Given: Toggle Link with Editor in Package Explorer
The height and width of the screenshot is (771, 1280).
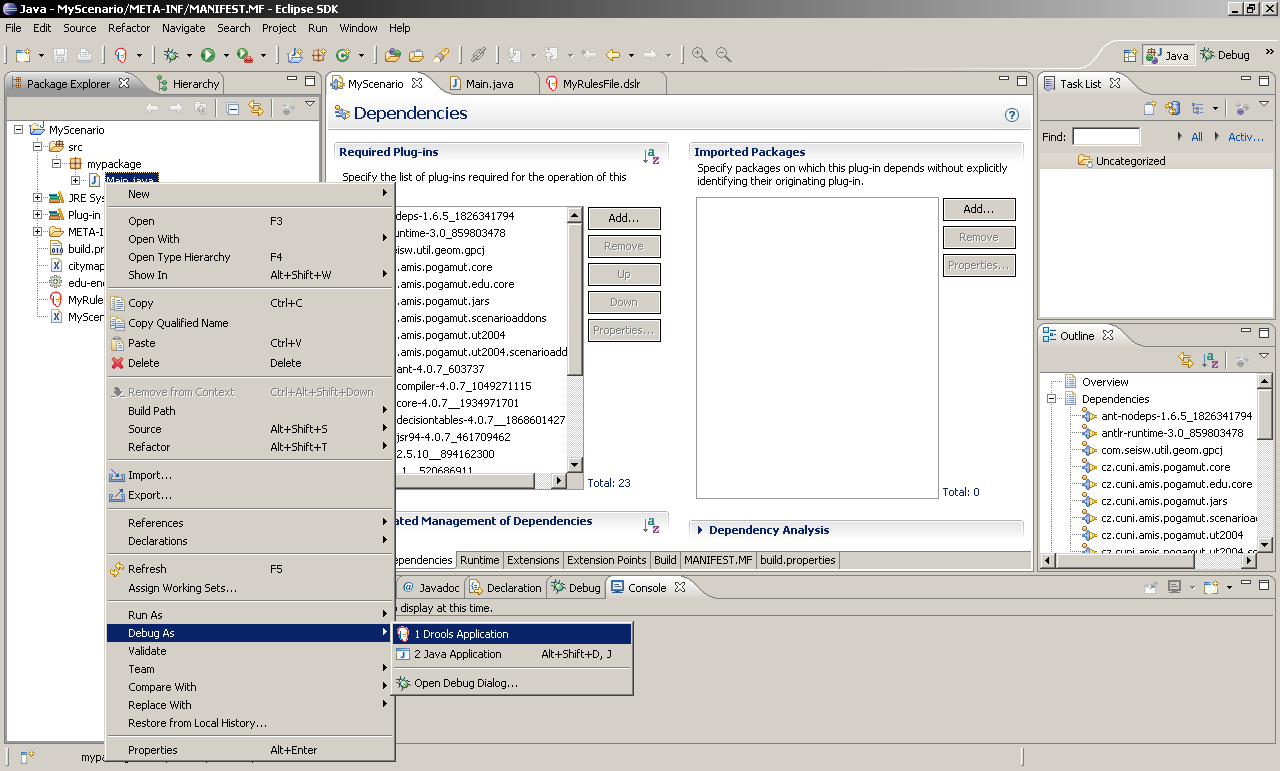Looking at the screenshot, I should click(x=256, y=108).
